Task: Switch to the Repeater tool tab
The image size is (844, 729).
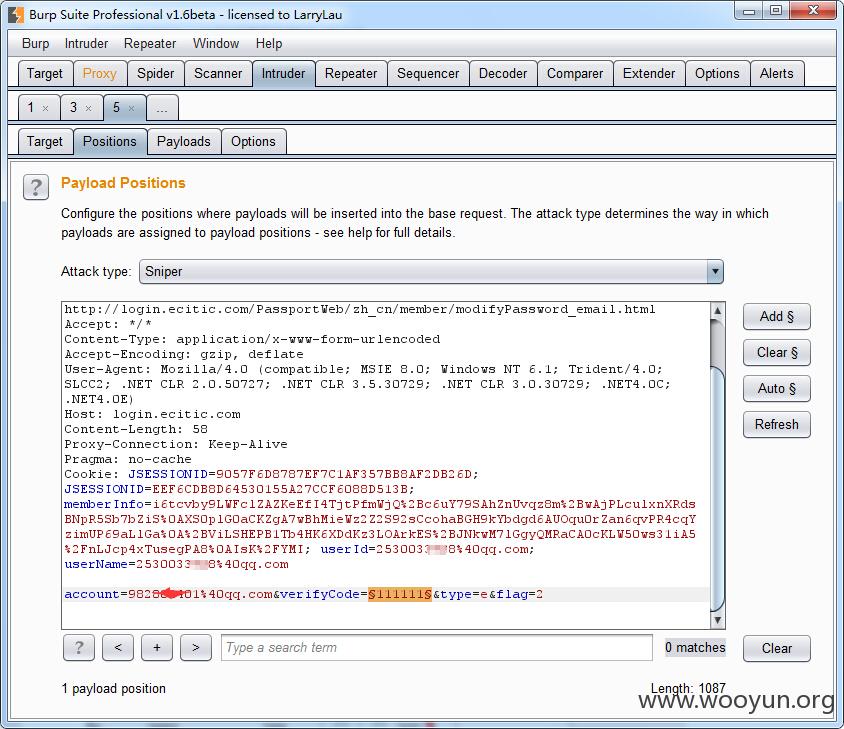Action: (x=351, y=73)
